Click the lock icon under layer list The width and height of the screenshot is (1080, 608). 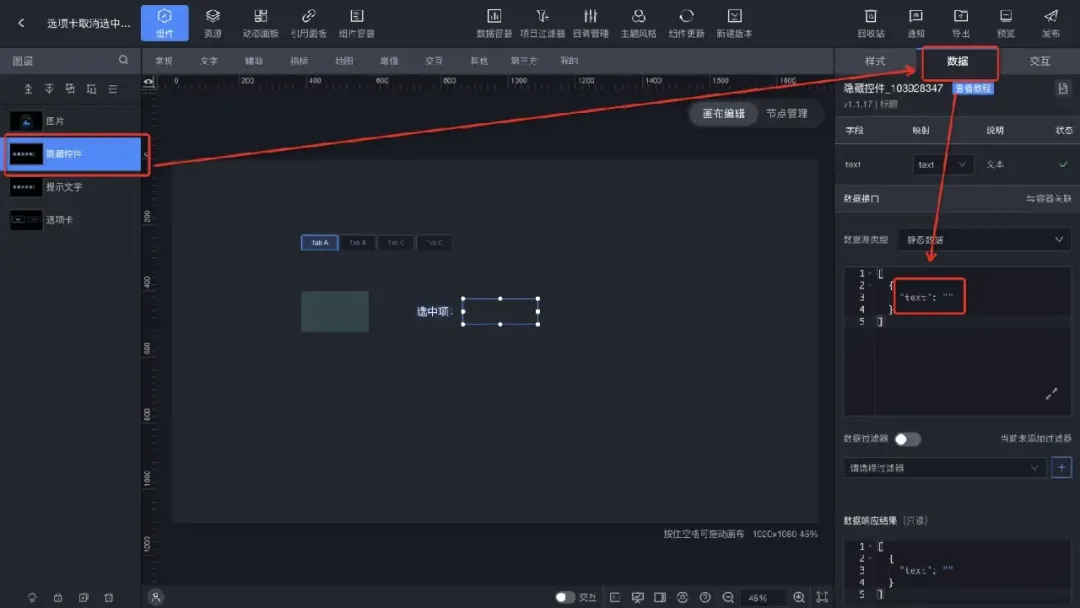point(58,598)
